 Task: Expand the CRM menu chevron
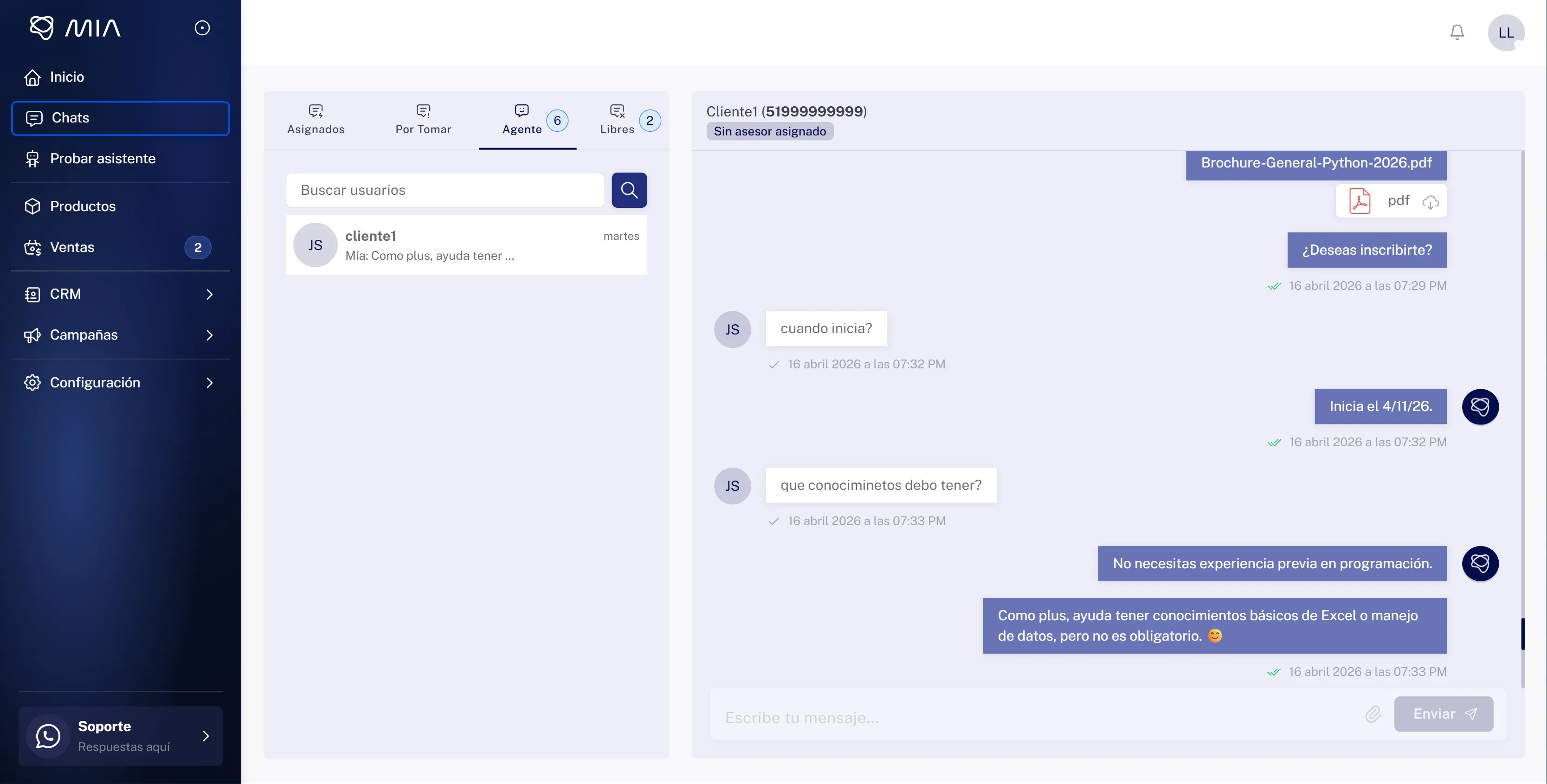(210, 294)
